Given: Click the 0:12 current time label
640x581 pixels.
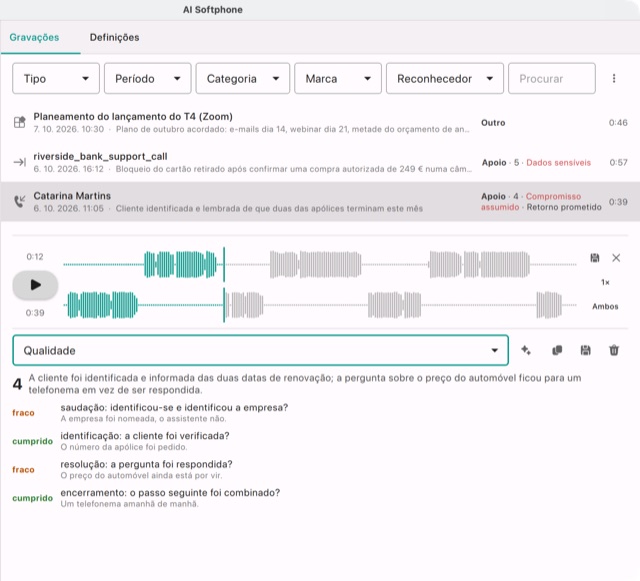Looking at the screenshot, I should point(35,257).
